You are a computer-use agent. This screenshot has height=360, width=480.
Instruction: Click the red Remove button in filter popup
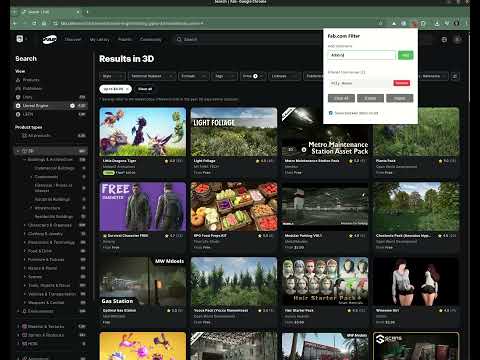tap(402, 83)
